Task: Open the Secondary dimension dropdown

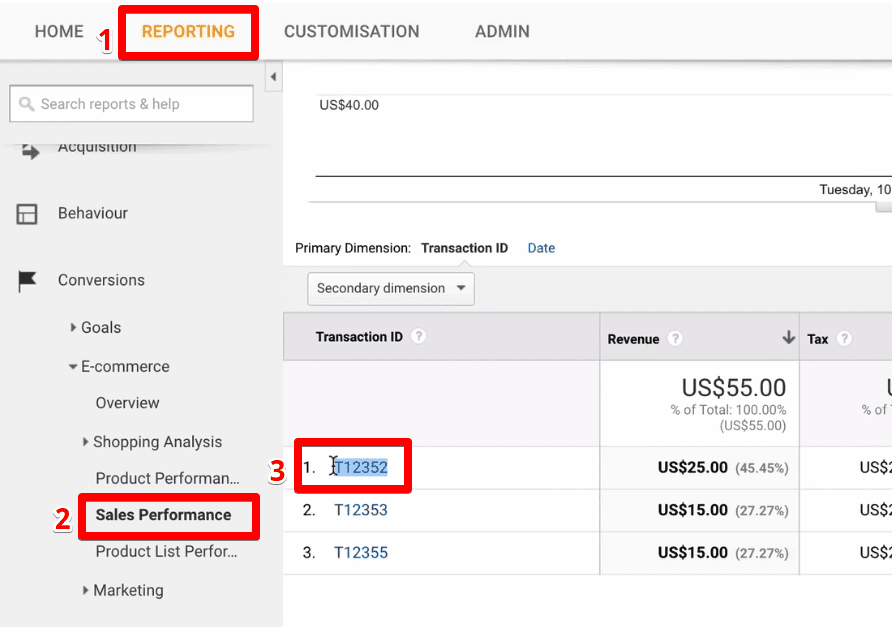Action: [x=391, y=288]
